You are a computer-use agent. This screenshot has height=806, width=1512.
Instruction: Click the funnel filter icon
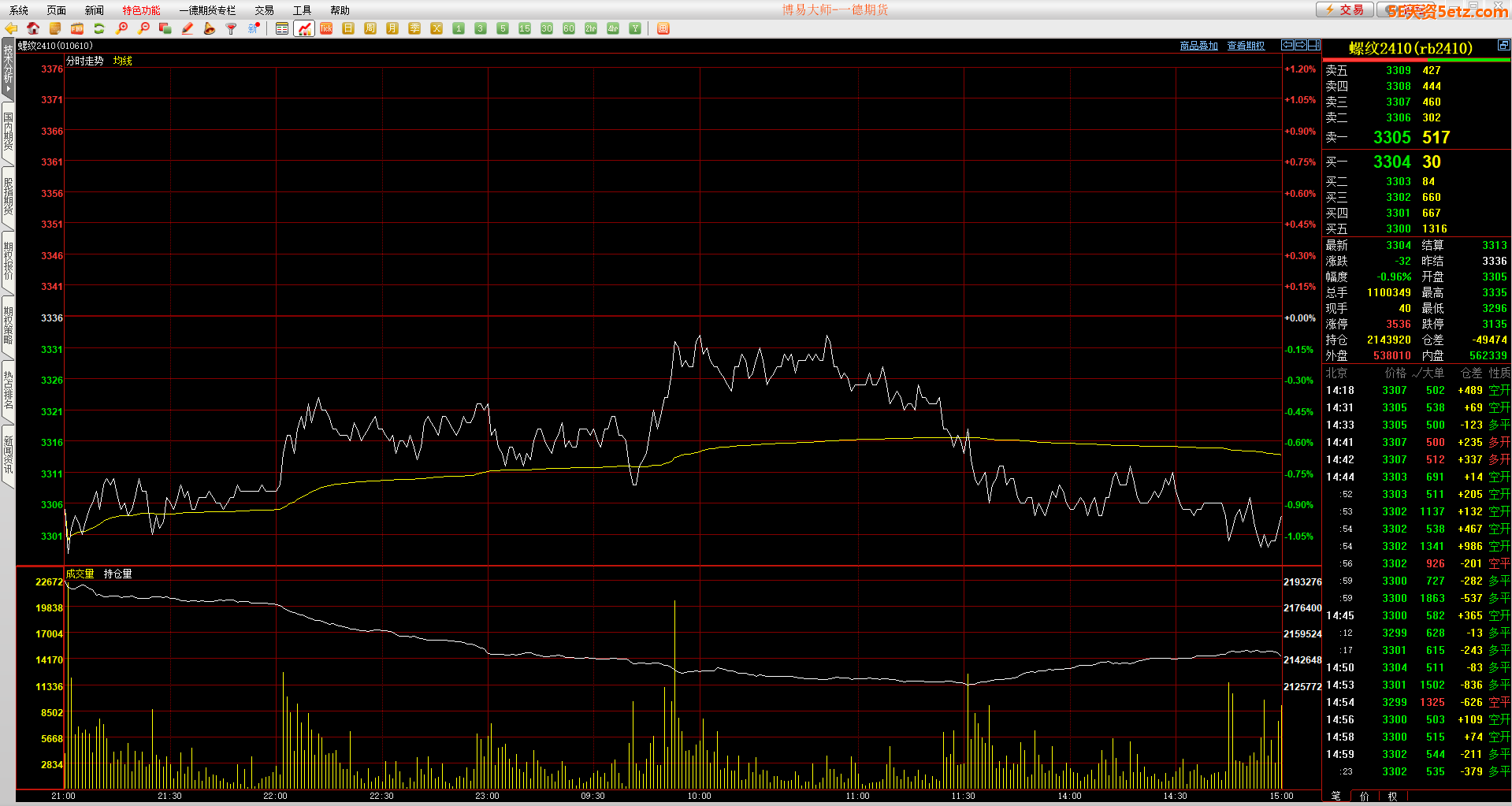pos(232,28)
